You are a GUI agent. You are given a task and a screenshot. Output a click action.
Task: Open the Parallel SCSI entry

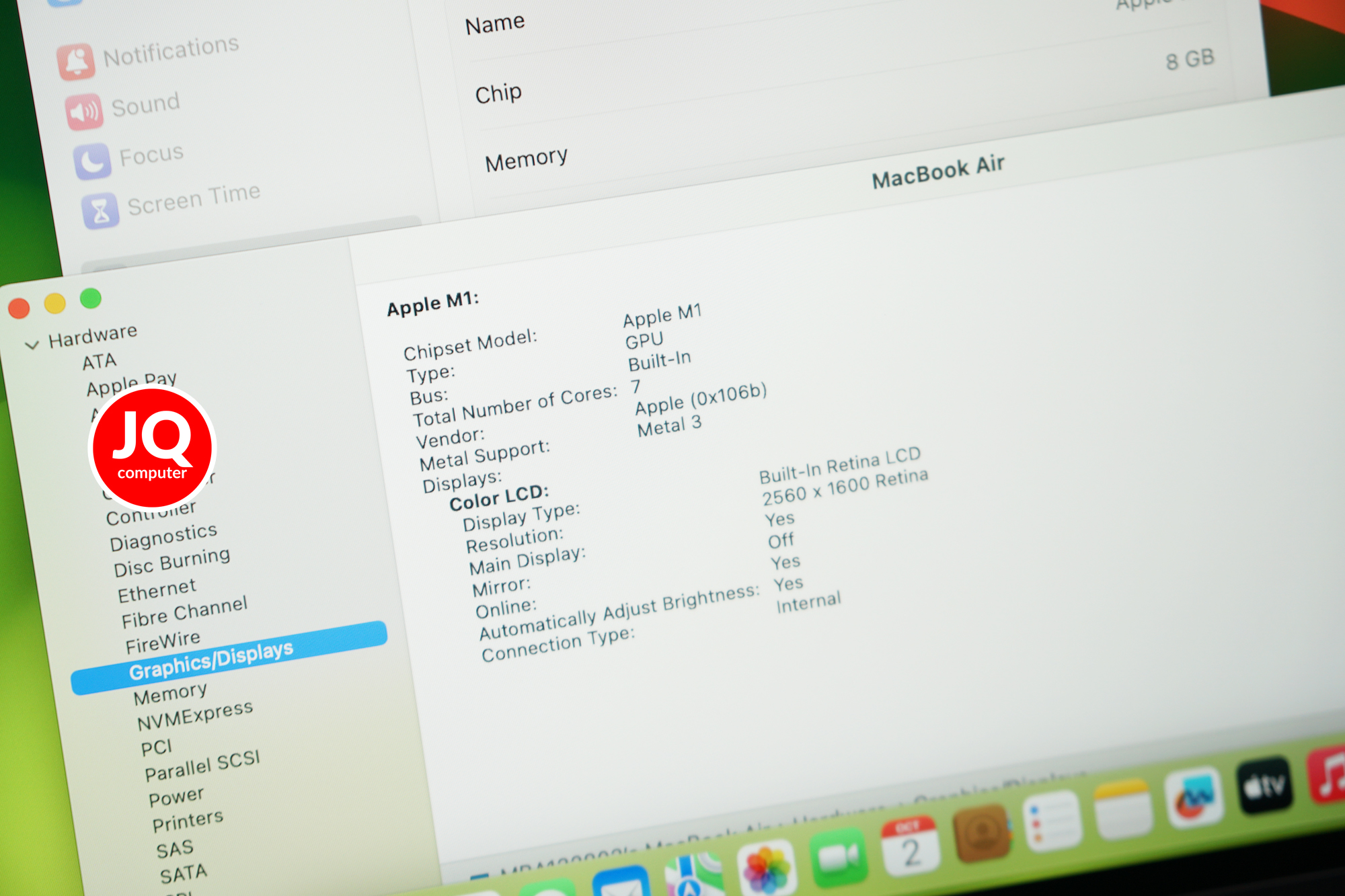(202, 766)
